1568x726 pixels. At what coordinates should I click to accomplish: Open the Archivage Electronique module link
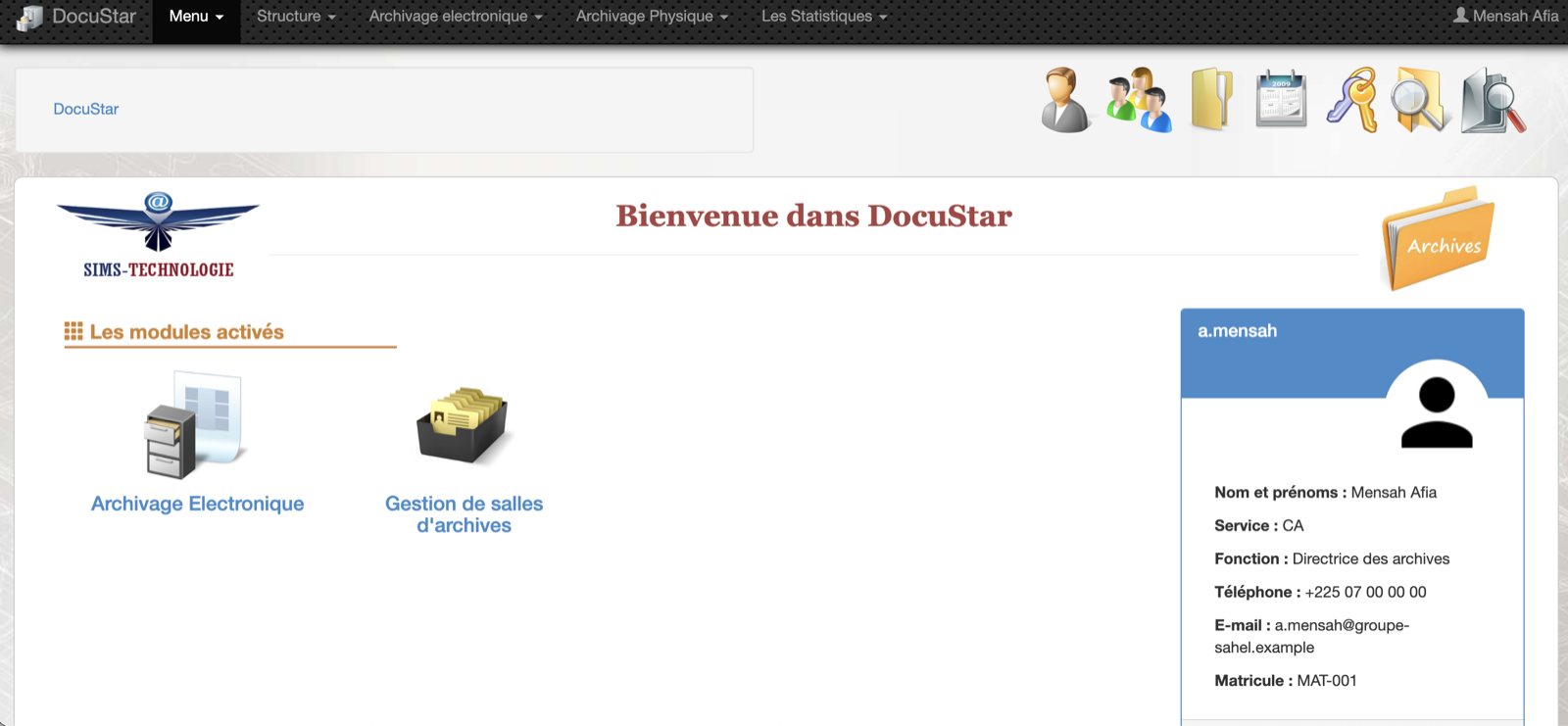coord(198,504)
